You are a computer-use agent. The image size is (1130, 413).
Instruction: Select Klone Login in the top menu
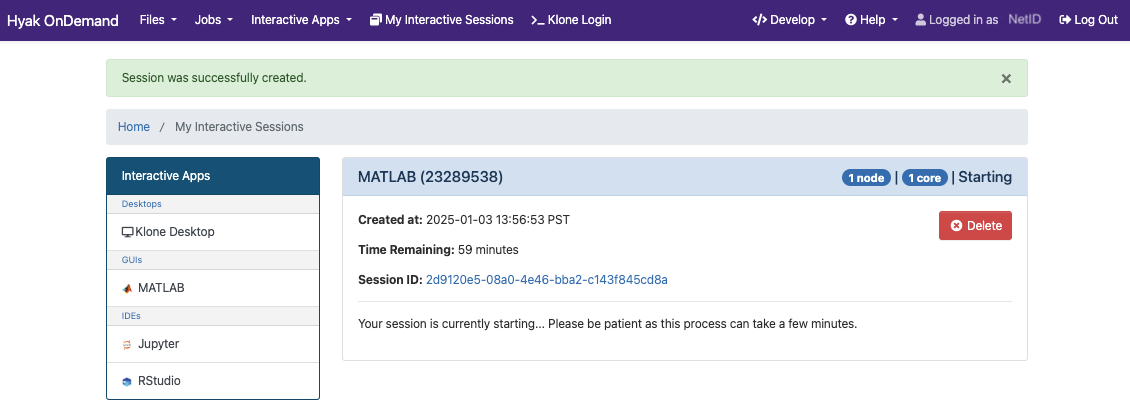[x=571, y=20]
